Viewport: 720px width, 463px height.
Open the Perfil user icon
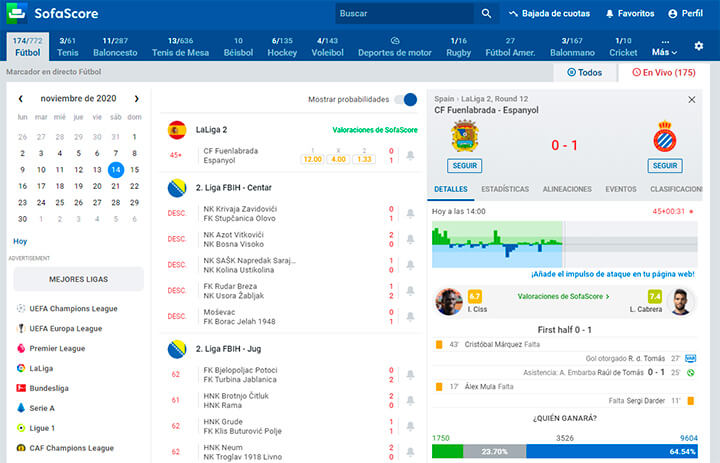point(672,14)
